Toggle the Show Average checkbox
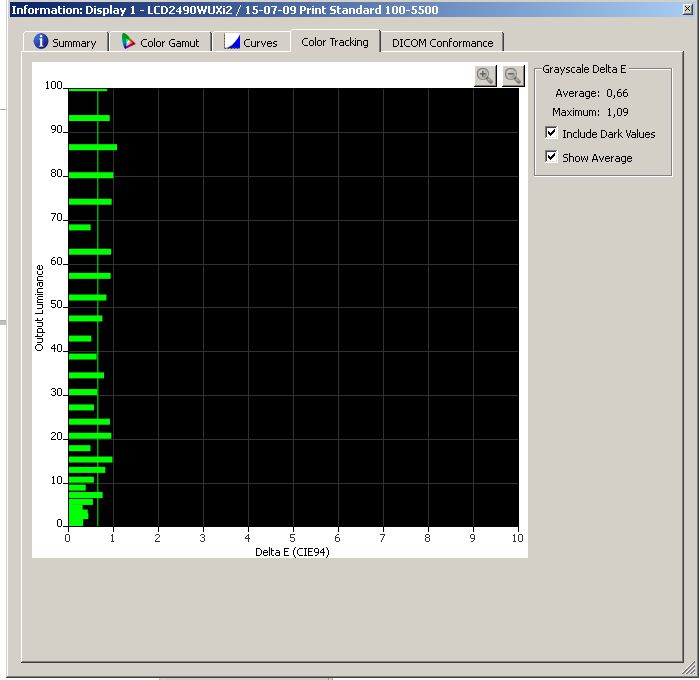This screenshot has width=700, height=680. pyautogui.click(x=551, y=157)
